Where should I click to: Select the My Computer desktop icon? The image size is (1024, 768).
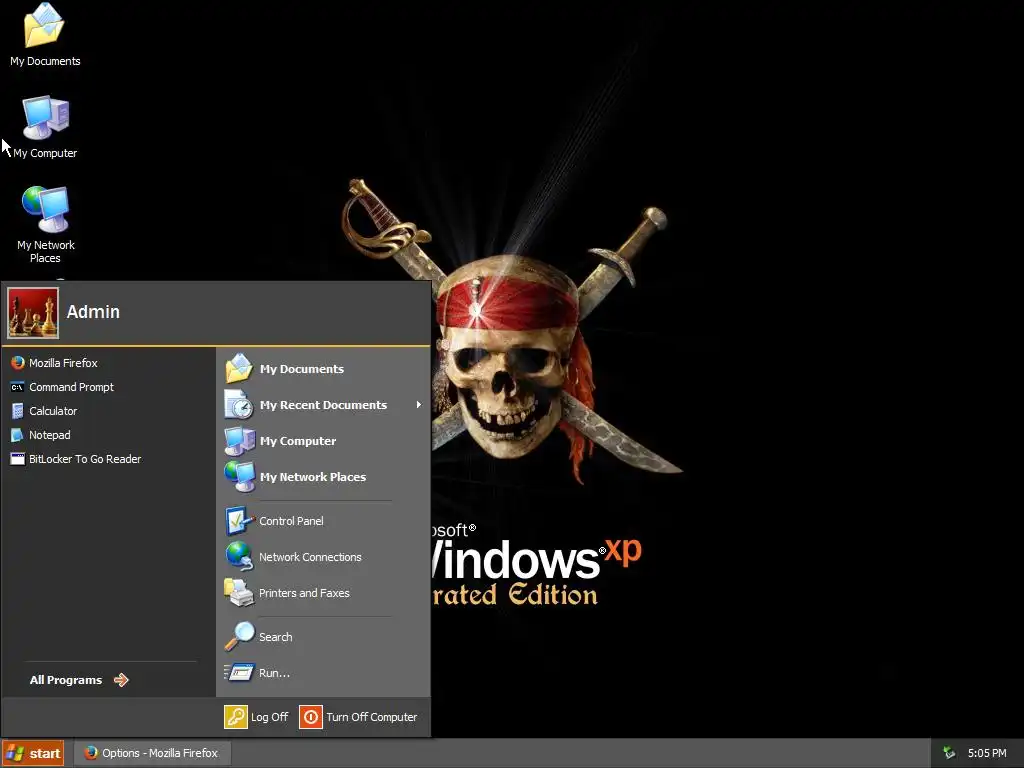(44, 127)
